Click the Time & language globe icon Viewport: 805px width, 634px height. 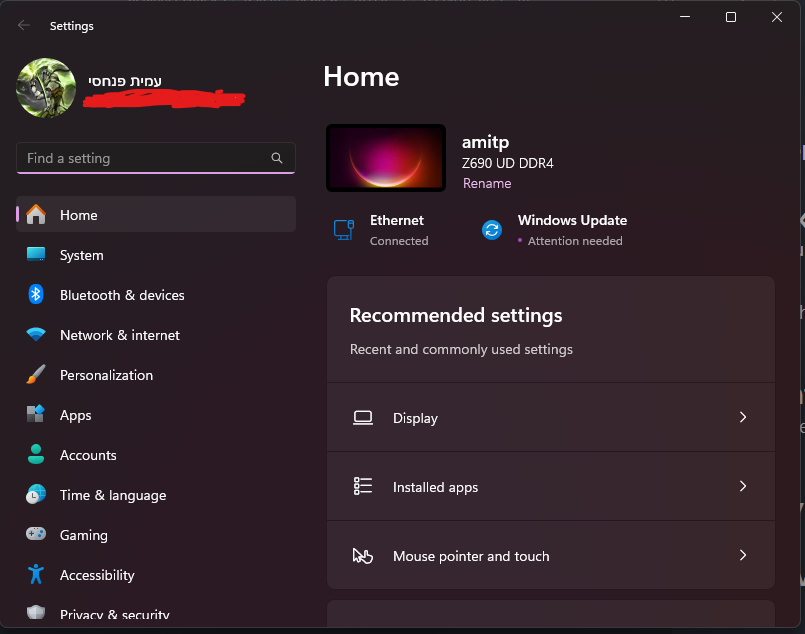[x=36, y=495]
